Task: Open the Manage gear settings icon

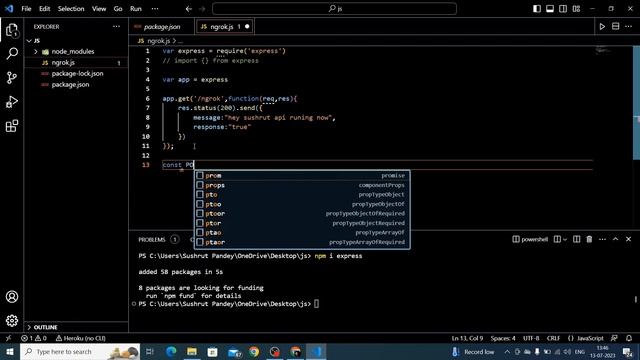Action: [x=12, y=321]
